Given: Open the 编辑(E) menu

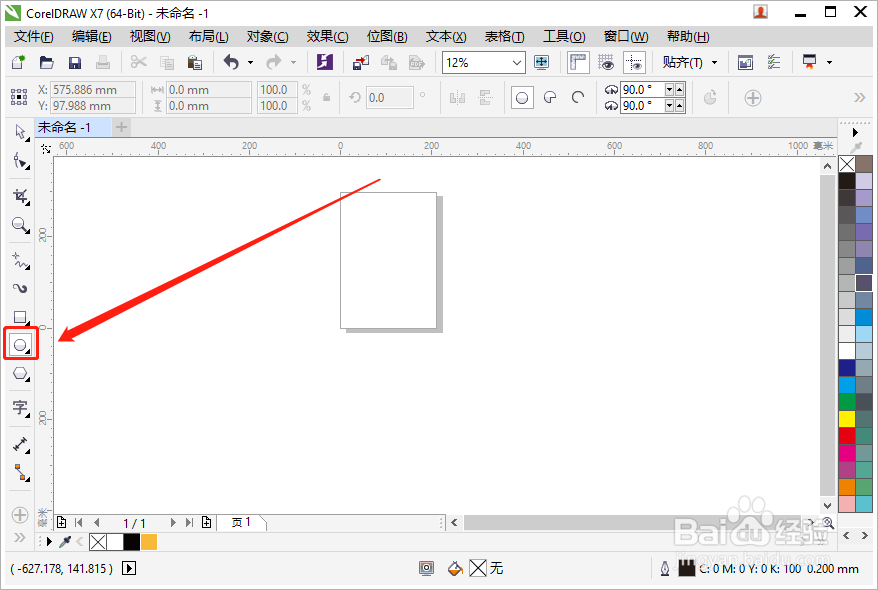Looking at the screenshot, I should coord(91,36).
